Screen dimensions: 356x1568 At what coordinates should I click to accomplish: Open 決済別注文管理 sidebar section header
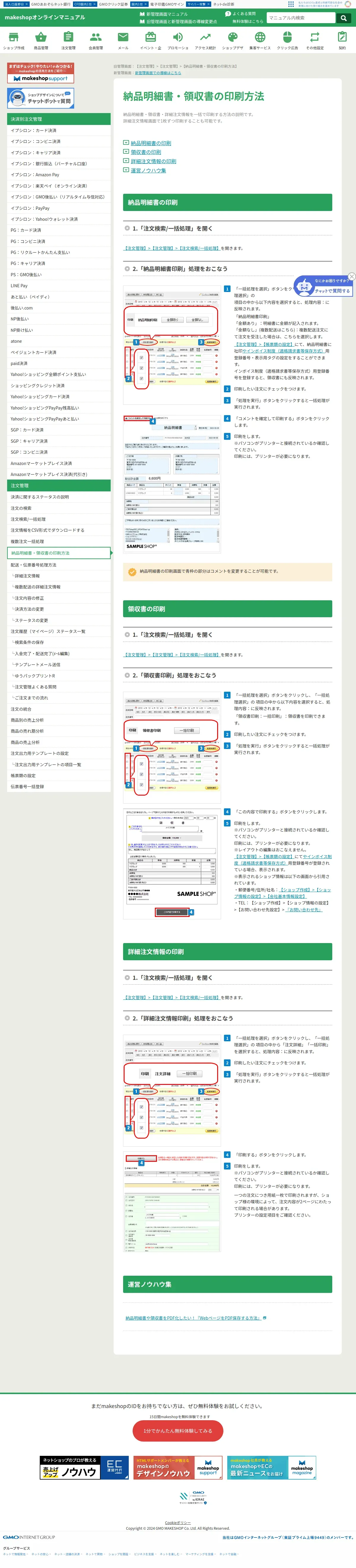tap(59, 119)
